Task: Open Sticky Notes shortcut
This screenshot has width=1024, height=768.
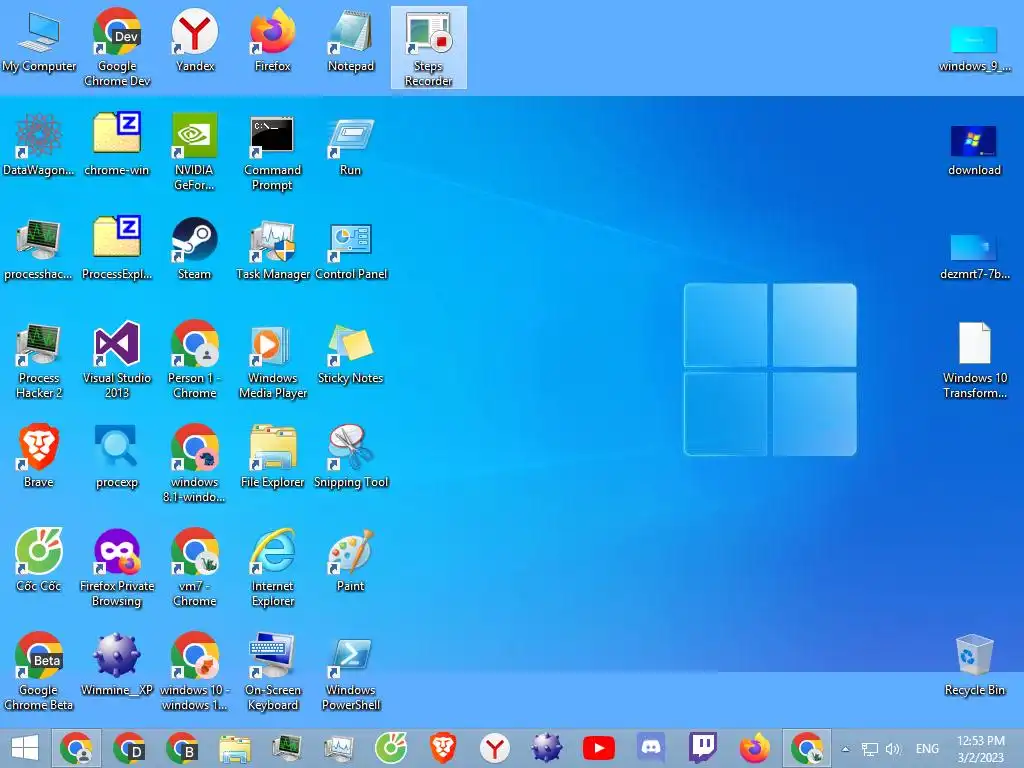Action: [x=351, y=353]
